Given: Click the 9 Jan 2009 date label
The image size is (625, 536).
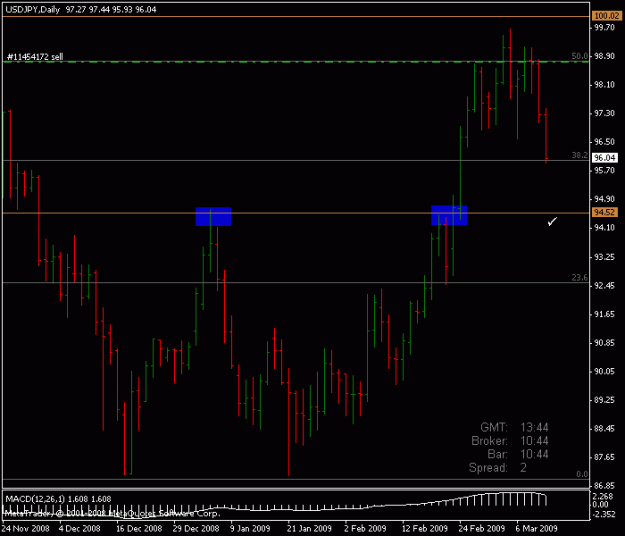Looking at the screenshot, I should click(250, 529).
